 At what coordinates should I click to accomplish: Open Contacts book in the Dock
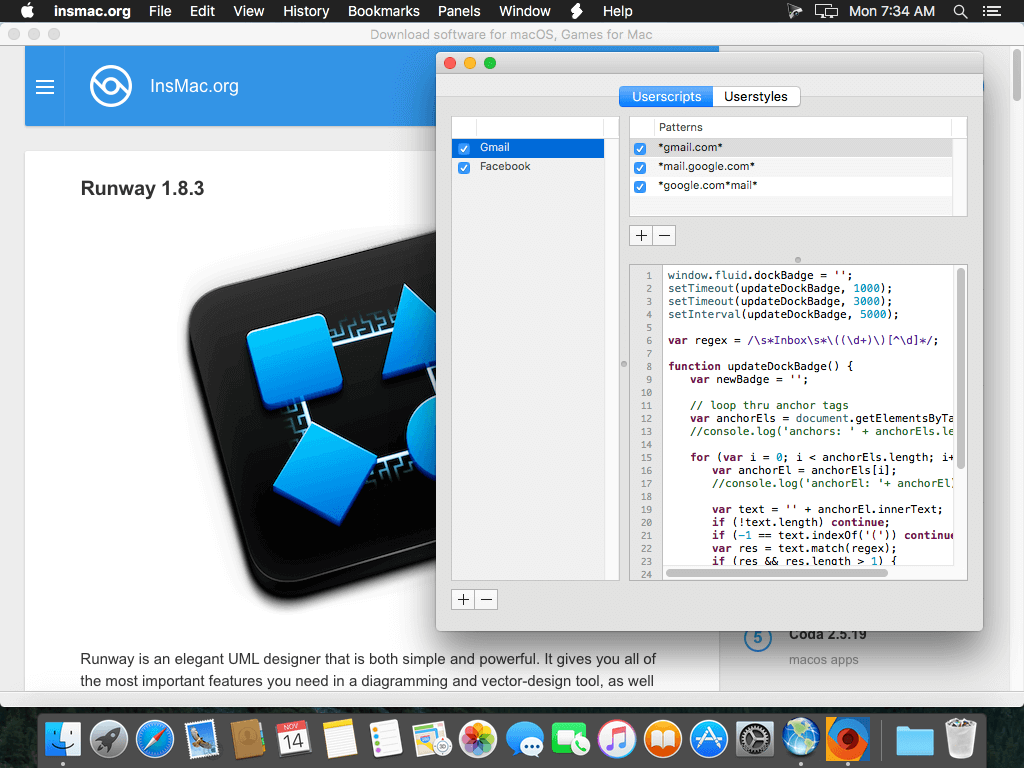(248, 739)
